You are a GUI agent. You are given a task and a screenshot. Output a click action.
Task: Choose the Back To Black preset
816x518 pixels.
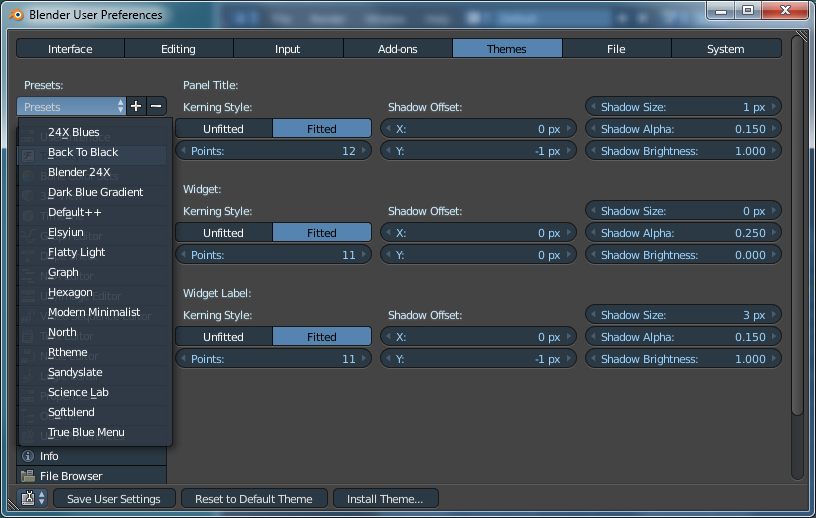click(x=95, y=153)
